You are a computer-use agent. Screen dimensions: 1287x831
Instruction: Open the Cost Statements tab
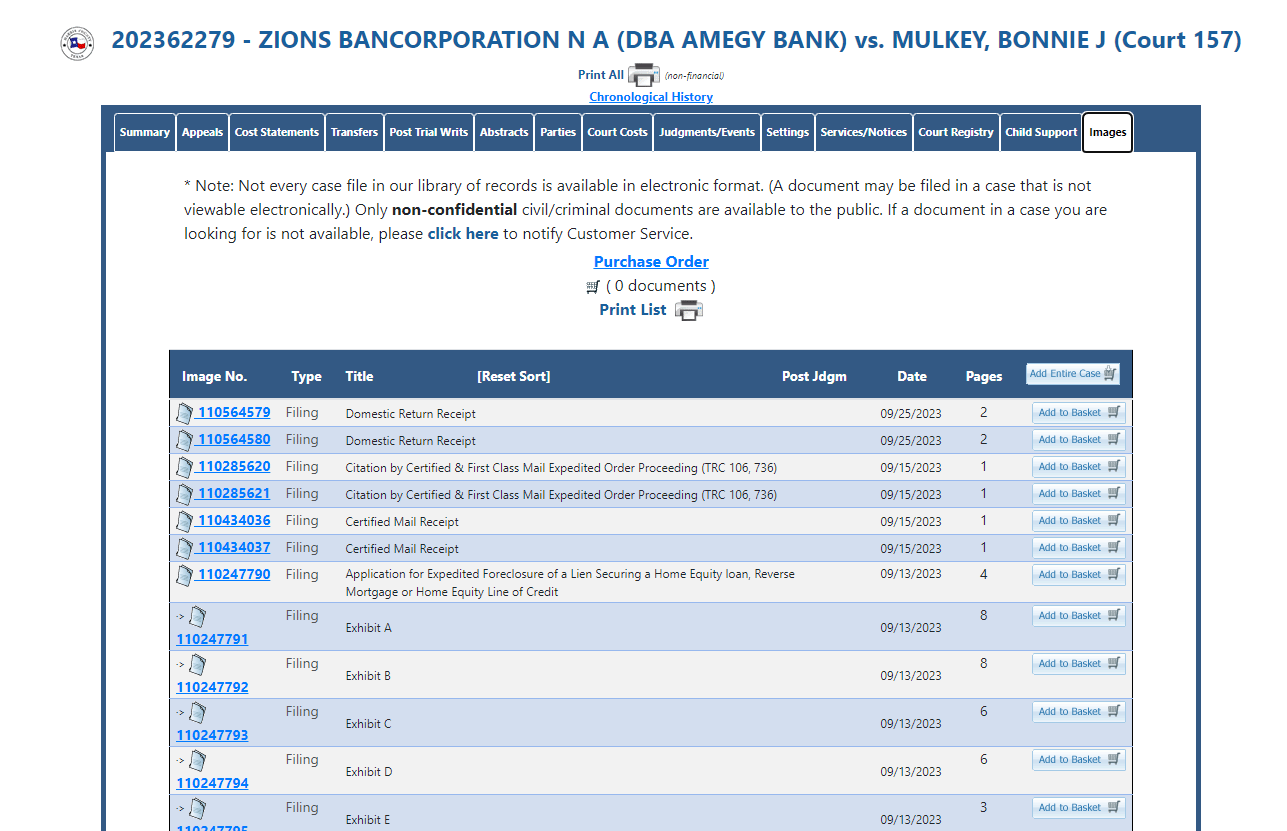pos(277,132)
